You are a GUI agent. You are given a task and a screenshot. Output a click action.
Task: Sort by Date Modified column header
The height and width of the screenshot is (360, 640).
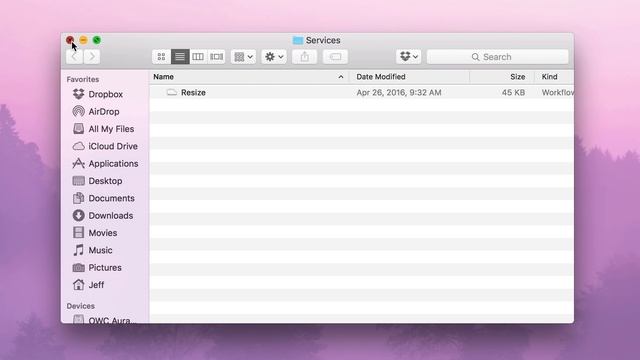(x=409, y=77)
